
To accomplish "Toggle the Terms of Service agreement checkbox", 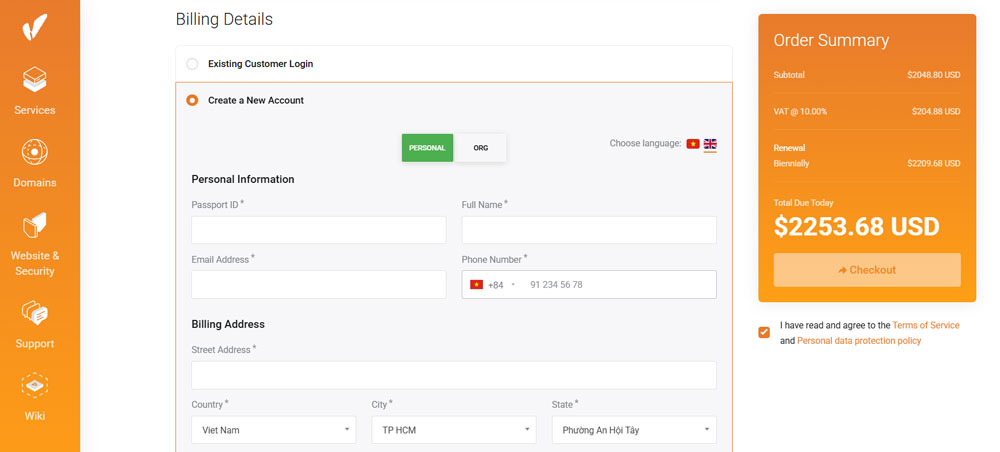I will point(764,332).
